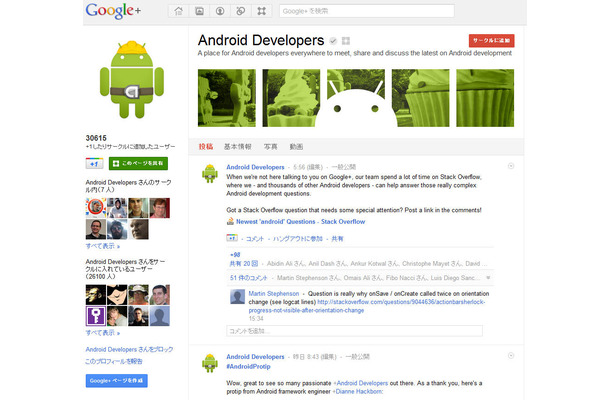
Task: Click the Stack Overflow icon beside the link
Action: tap(230, 221)
